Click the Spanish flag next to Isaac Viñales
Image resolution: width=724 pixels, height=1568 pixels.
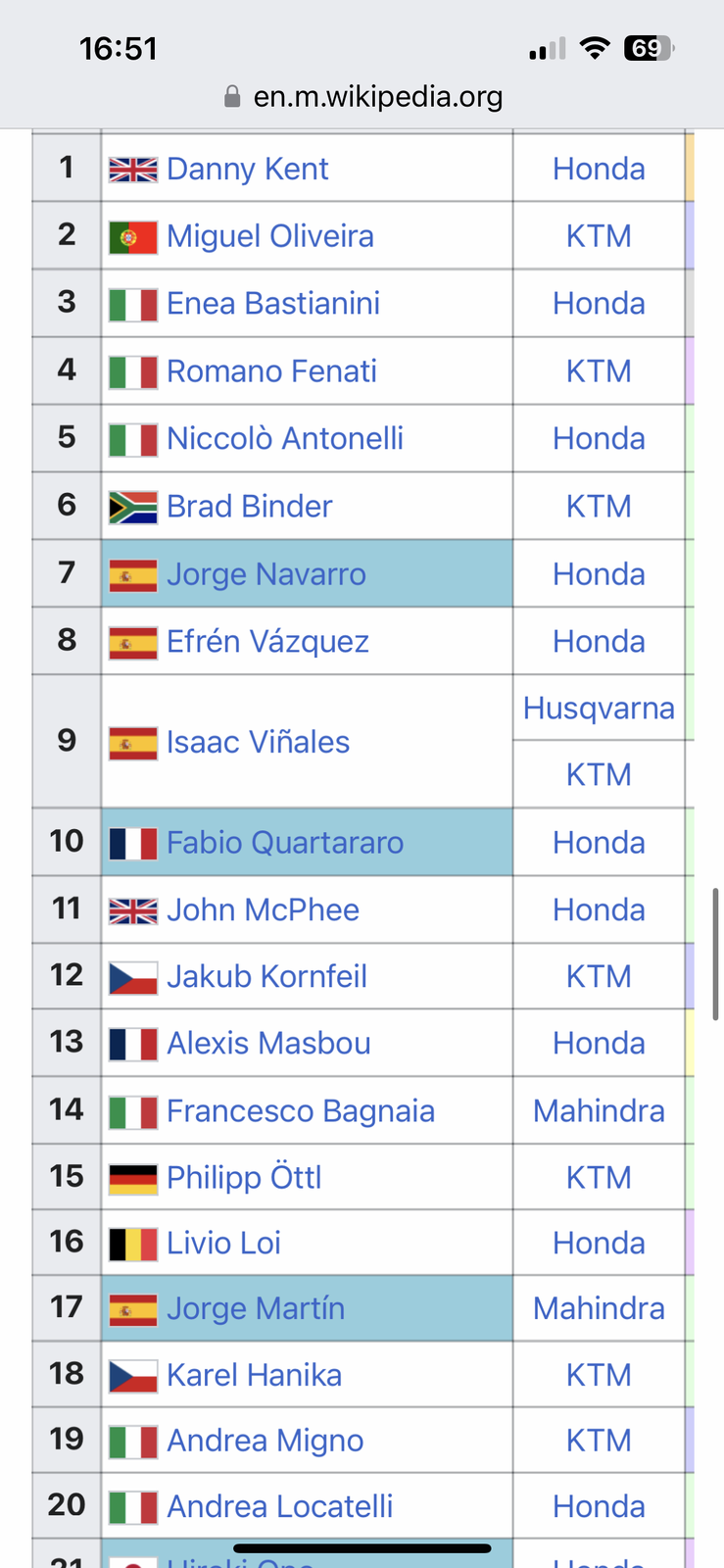[133, 743]
